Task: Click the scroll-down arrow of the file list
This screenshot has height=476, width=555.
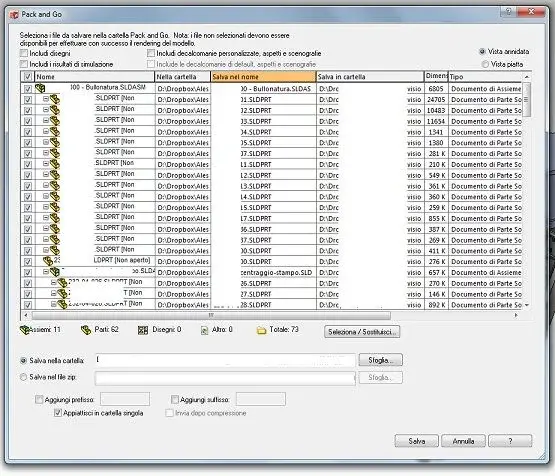Action: pos(527,305)
